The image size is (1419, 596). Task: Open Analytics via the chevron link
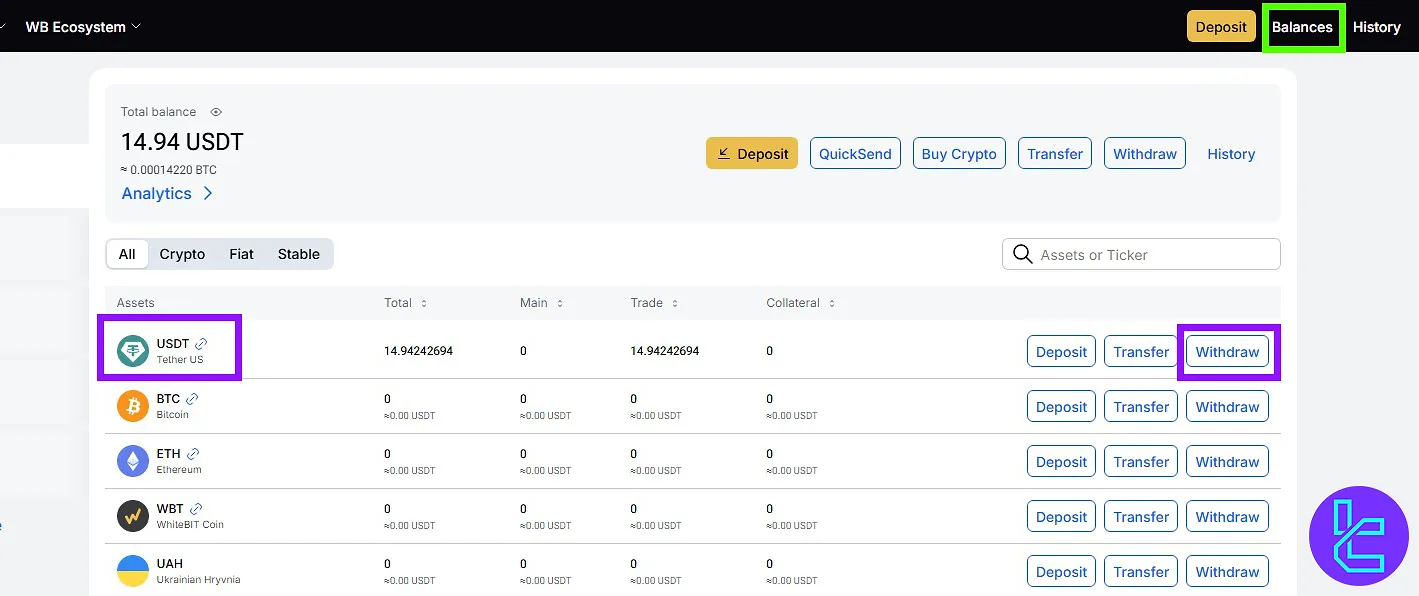click(167, 193)
